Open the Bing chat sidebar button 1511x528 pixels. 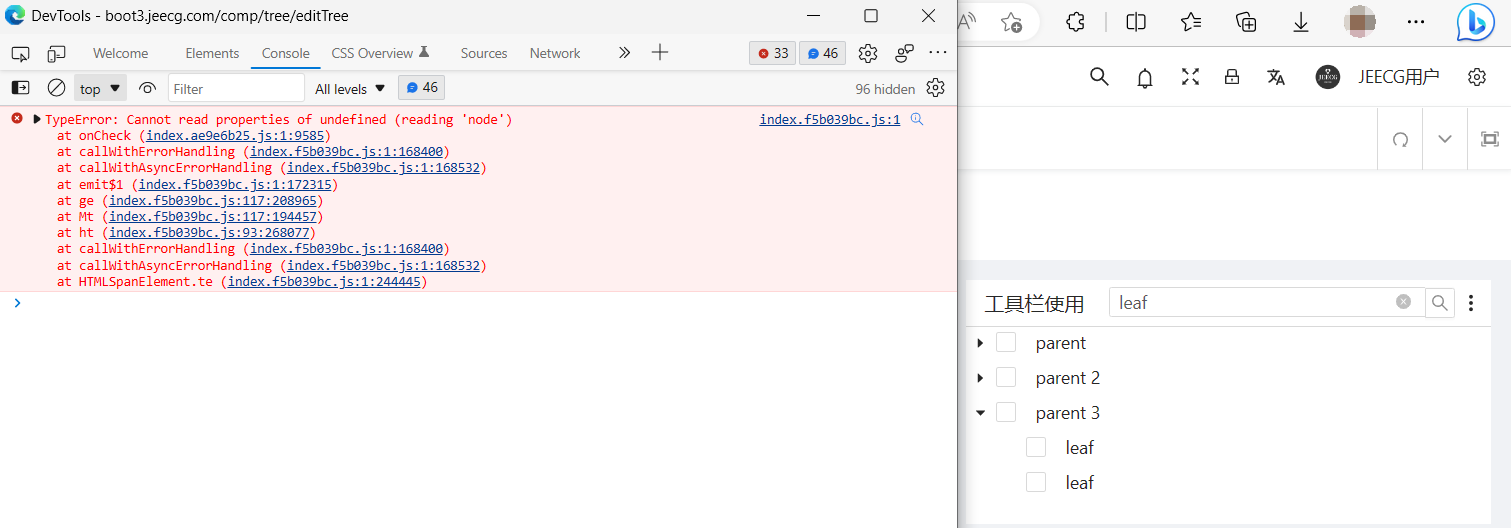(1475, 22)
